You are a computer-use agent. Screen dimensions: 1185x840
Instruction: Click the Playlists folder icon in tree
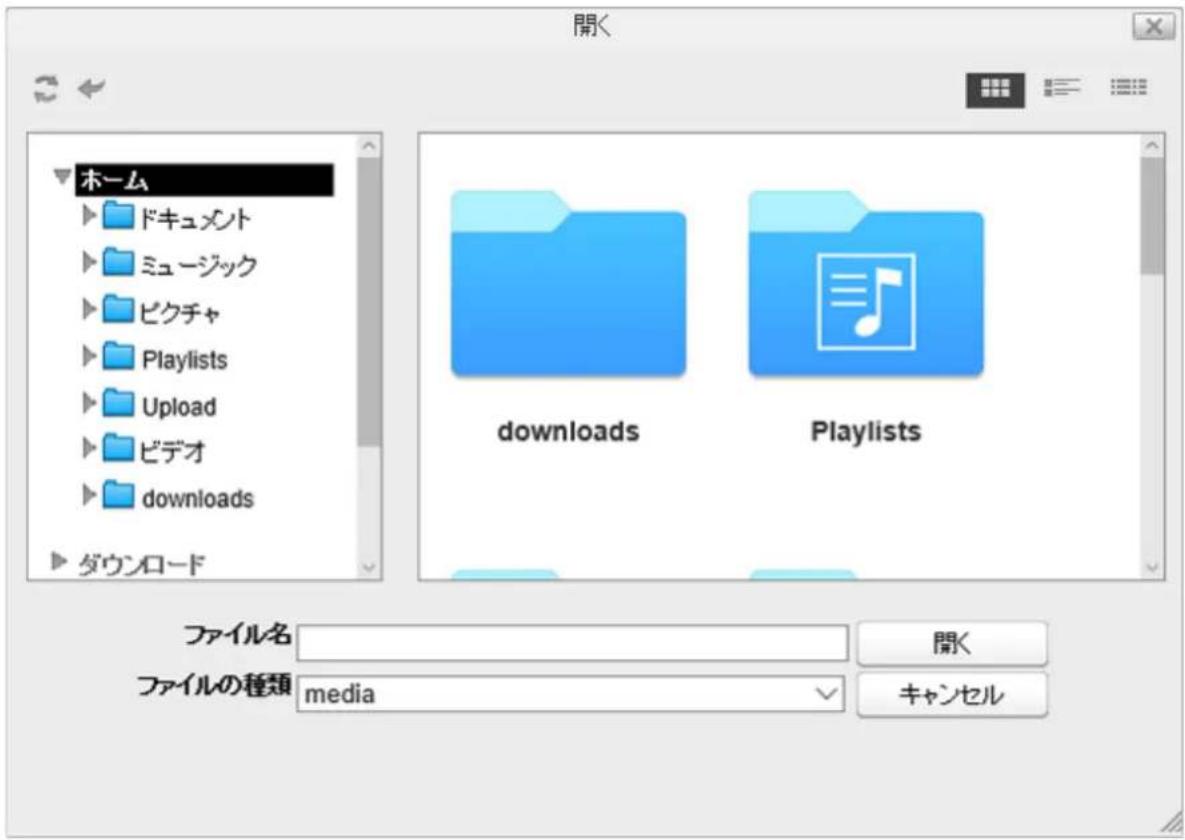click(x=118, y=357)
